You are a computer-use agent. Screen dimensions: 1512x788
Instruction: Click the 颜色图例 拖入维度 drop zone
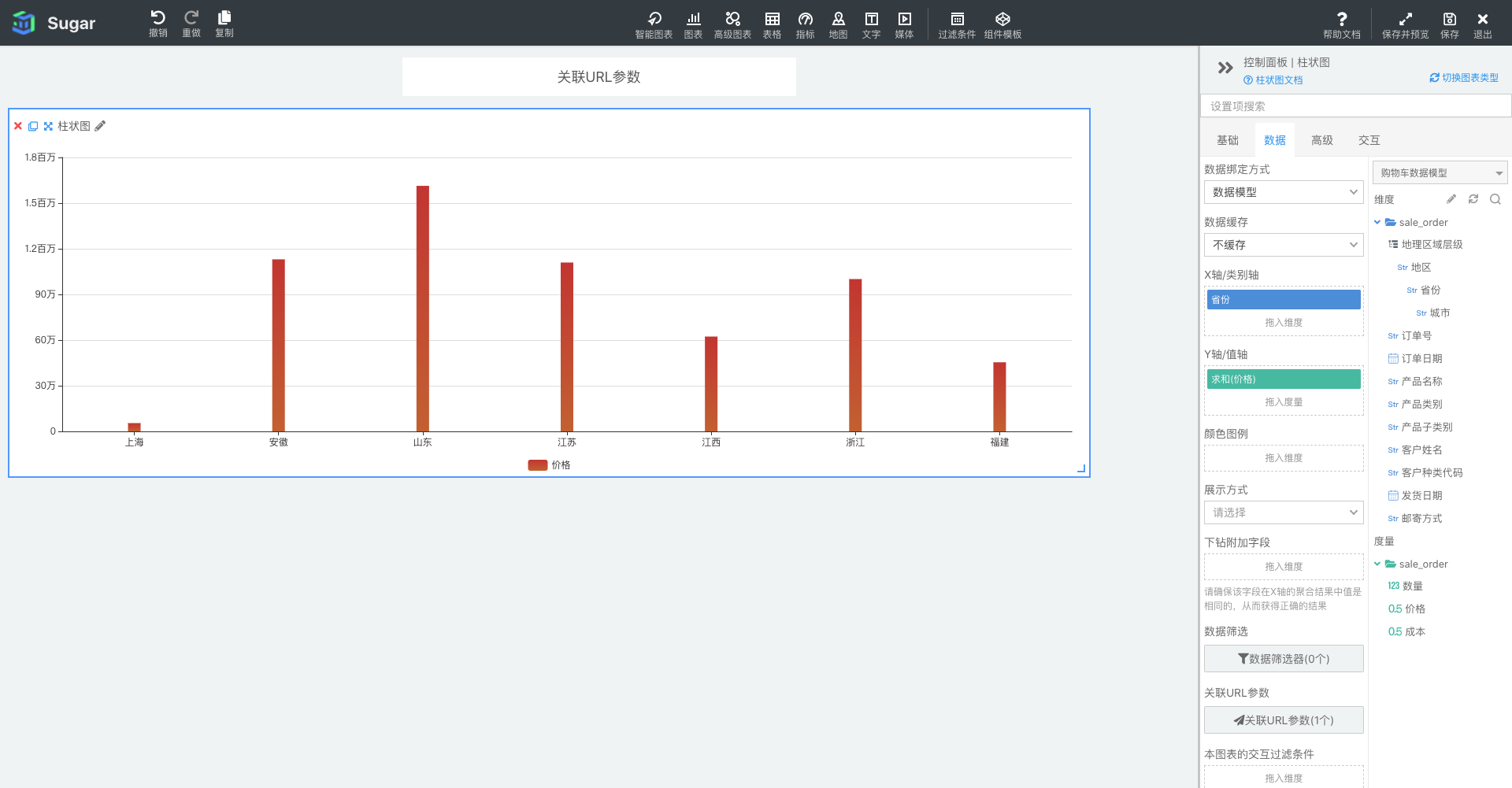point(1284,458)
